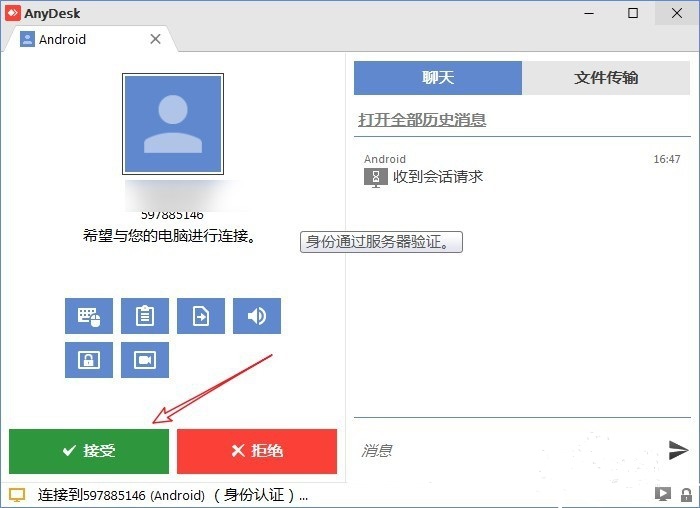Click the 希望与您的电脑进行连接 text

(x=170, y=236)
